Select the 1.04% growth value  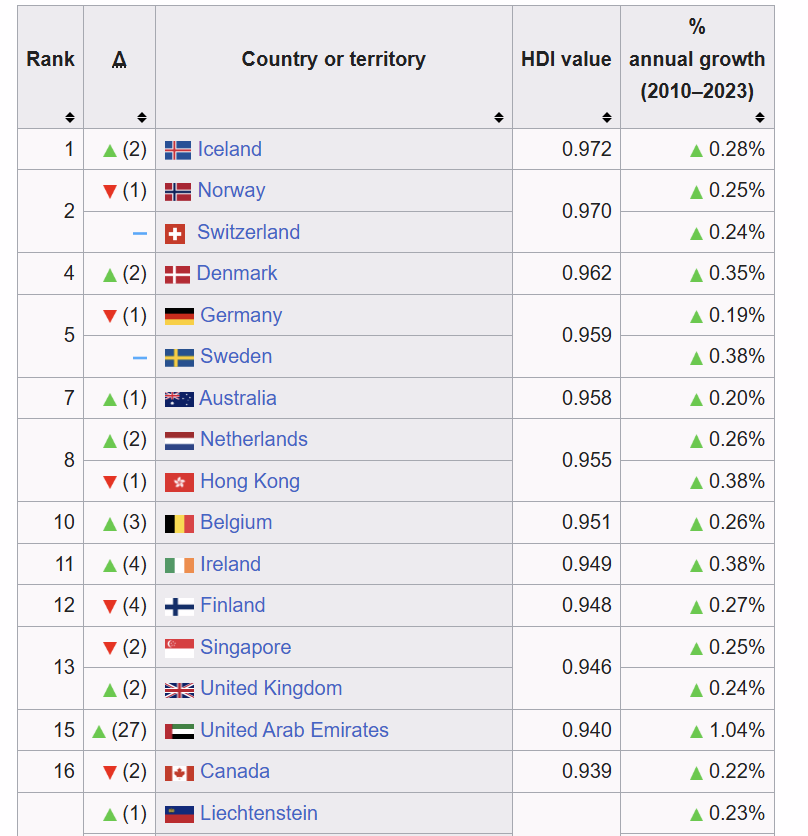pyautogui.click(x=737, y=730)
